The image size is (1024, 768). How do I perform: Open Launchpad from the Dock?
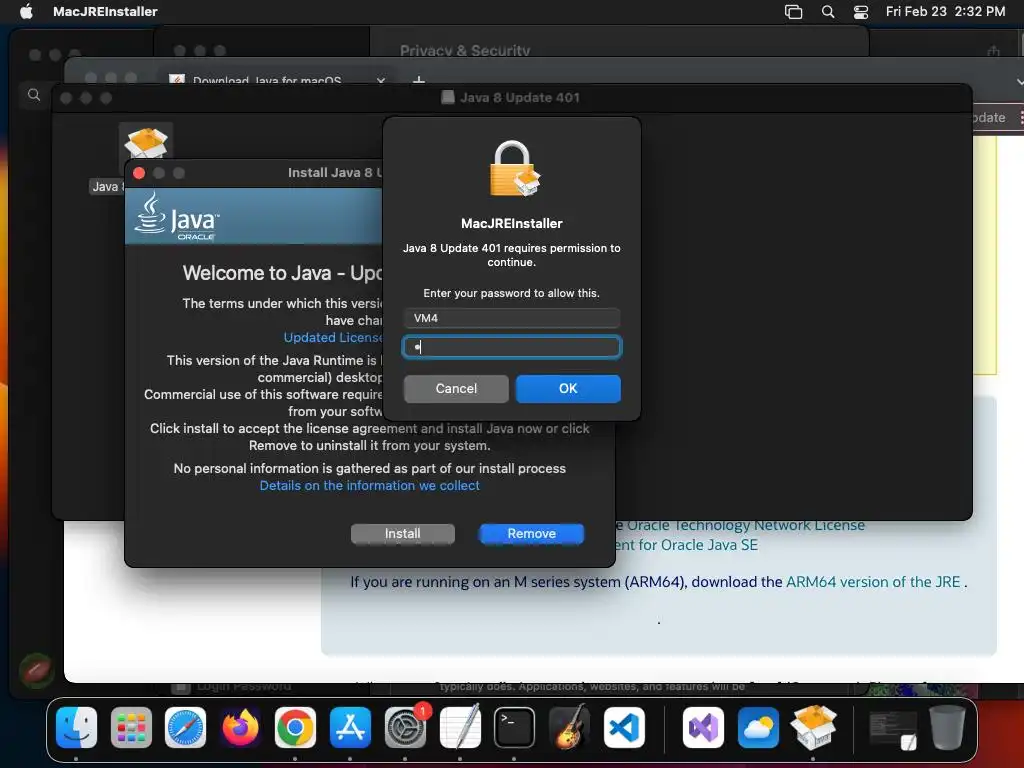pyautogui.click(x=131, y=727)
